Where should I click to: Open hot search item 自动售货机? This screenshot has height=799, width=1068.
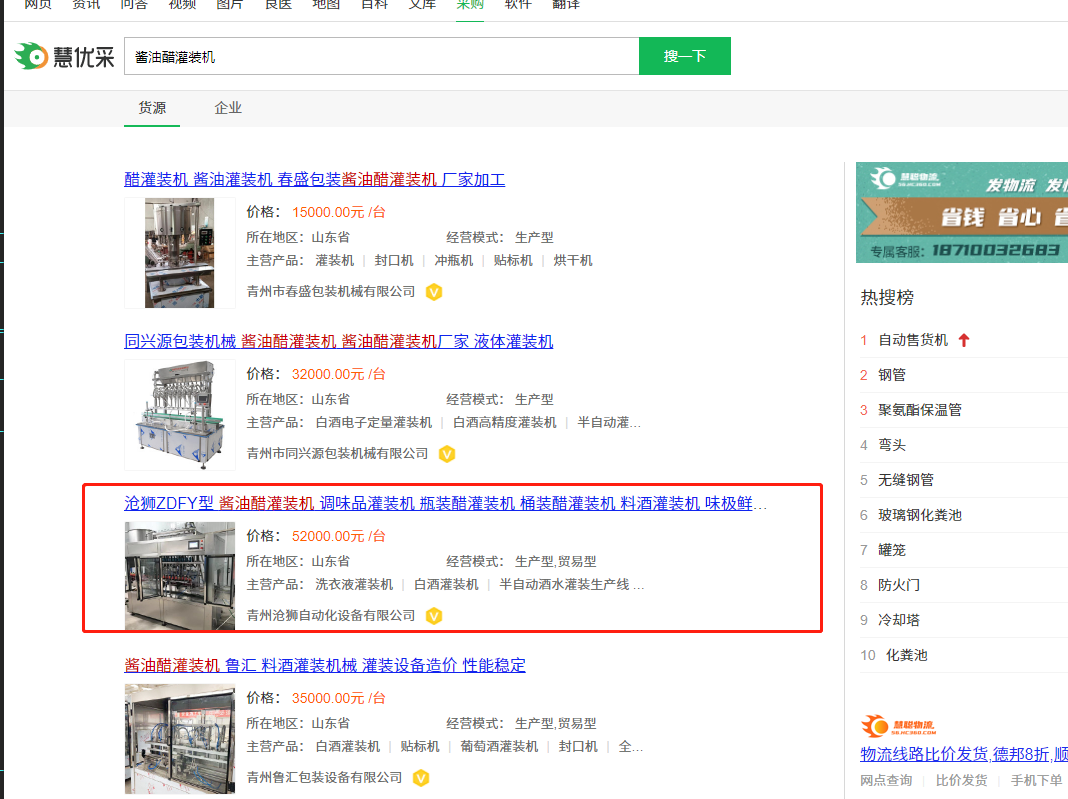[x=913, y=340]
